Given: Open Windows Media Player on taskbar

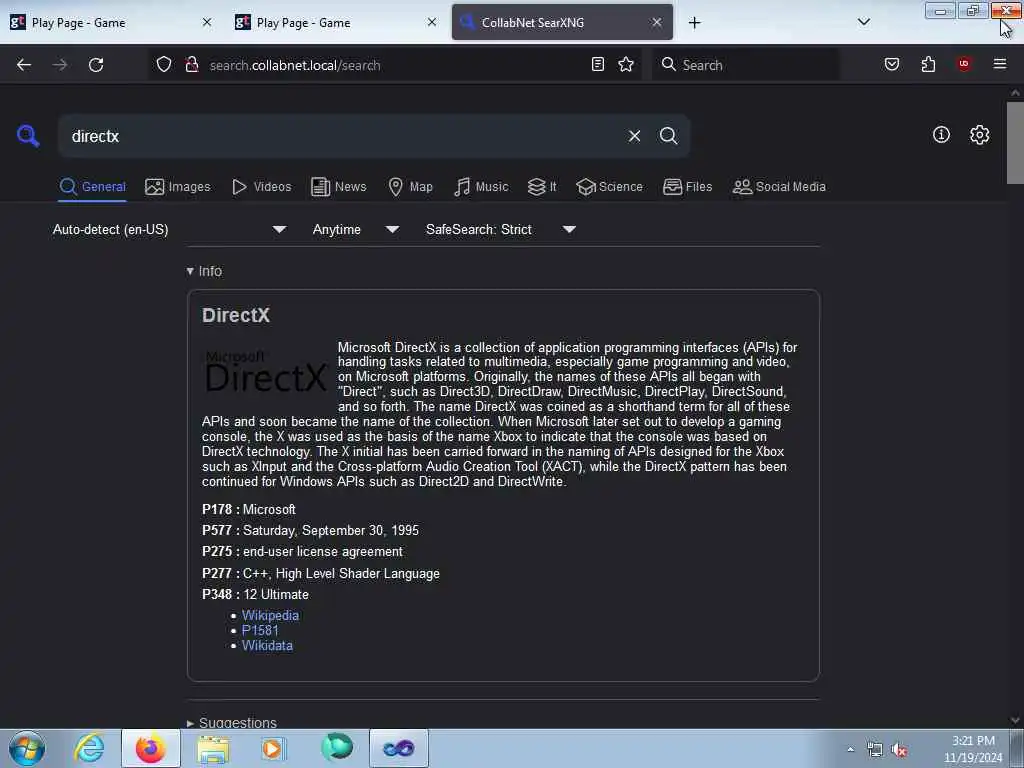Looking at the screenshot, I should coord(273,748).
